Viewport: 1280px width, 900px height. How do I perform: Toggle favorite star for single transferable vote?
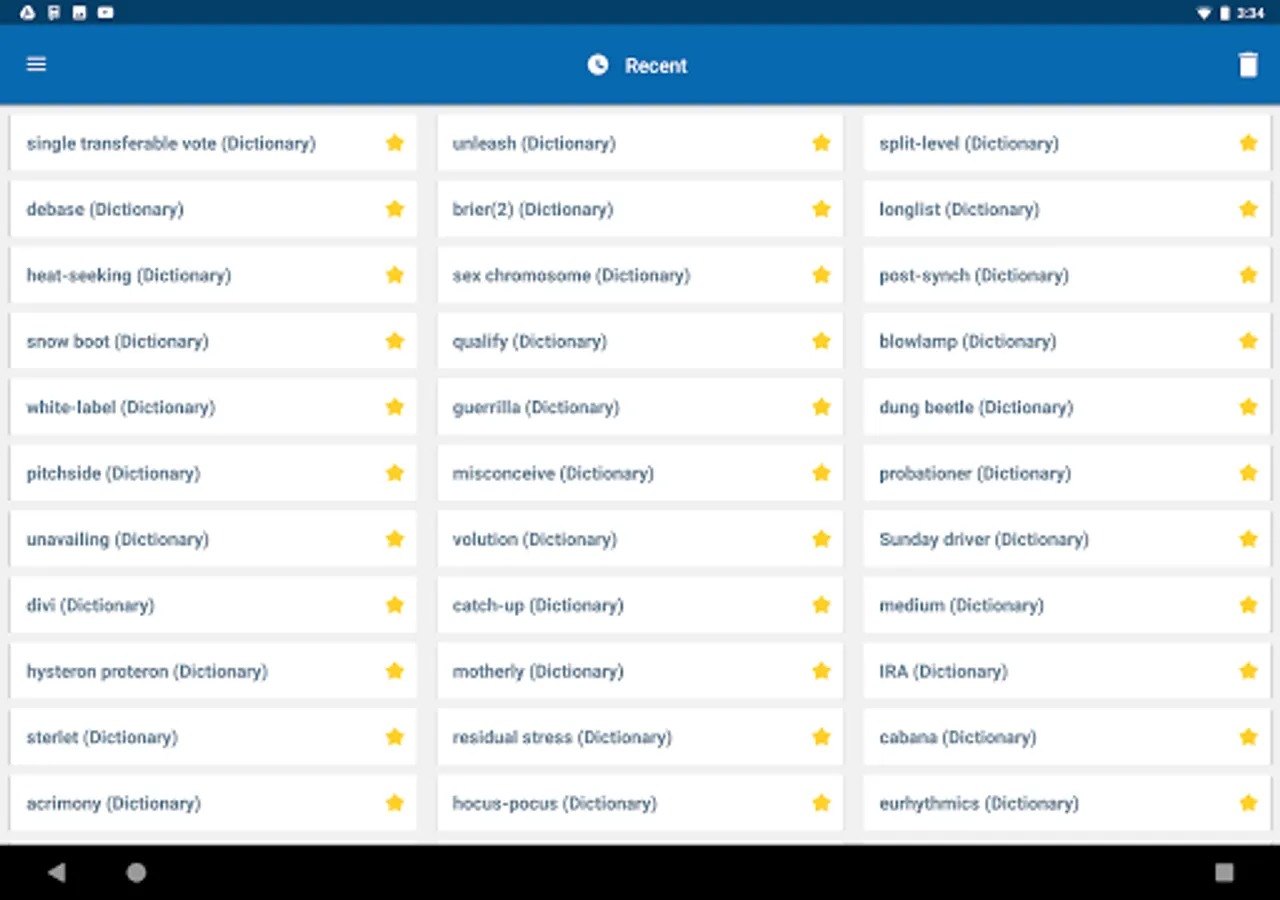395,143
